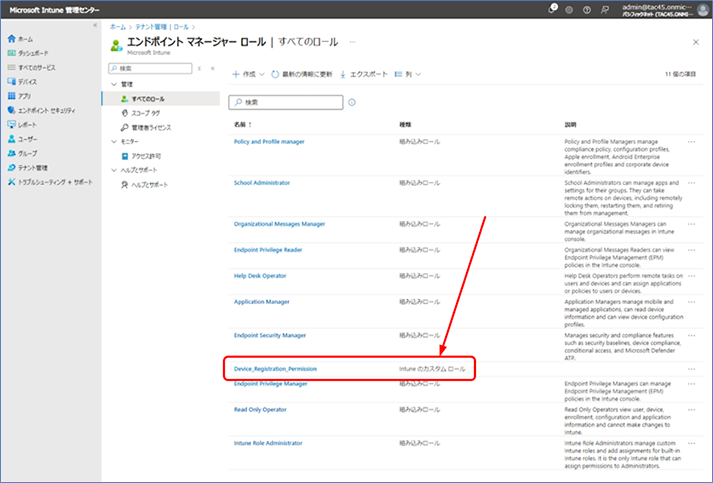This screenshot has width=713, height=483.
Task: Open スコープ タグ in the blade menu
Action: 141,113
